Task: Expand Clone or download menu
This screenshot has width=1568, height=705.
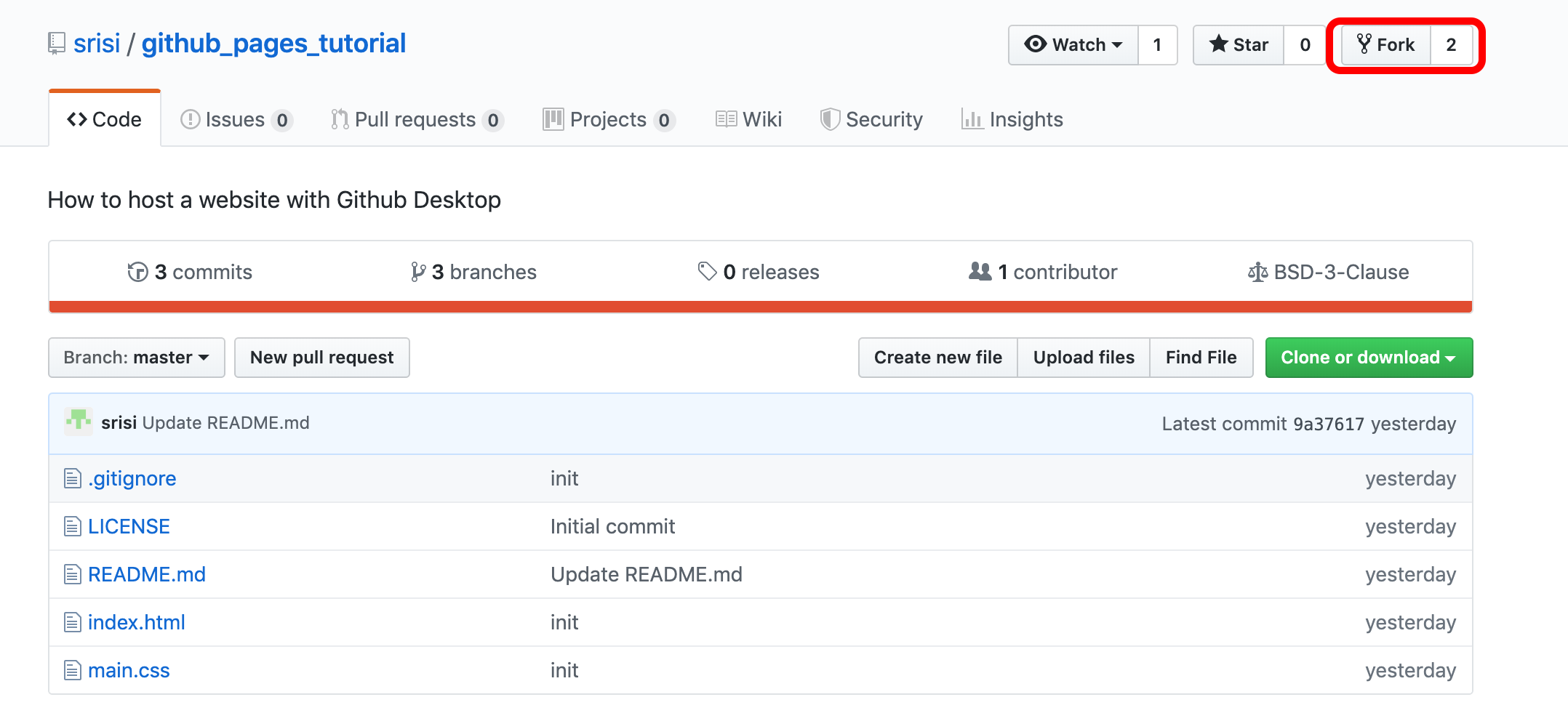Action: pos(1369,358)
